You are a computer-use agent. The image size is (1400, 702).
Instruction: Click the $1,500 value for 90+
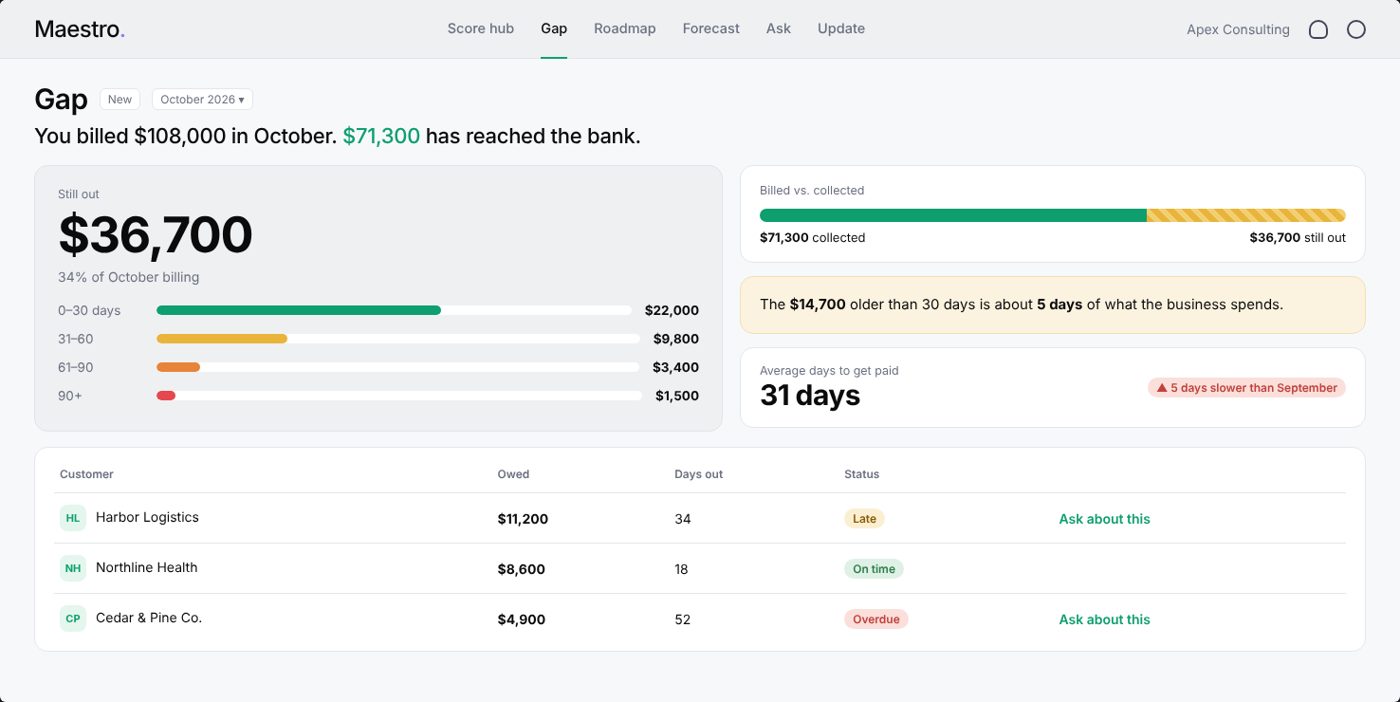click(x=677, y=395)
